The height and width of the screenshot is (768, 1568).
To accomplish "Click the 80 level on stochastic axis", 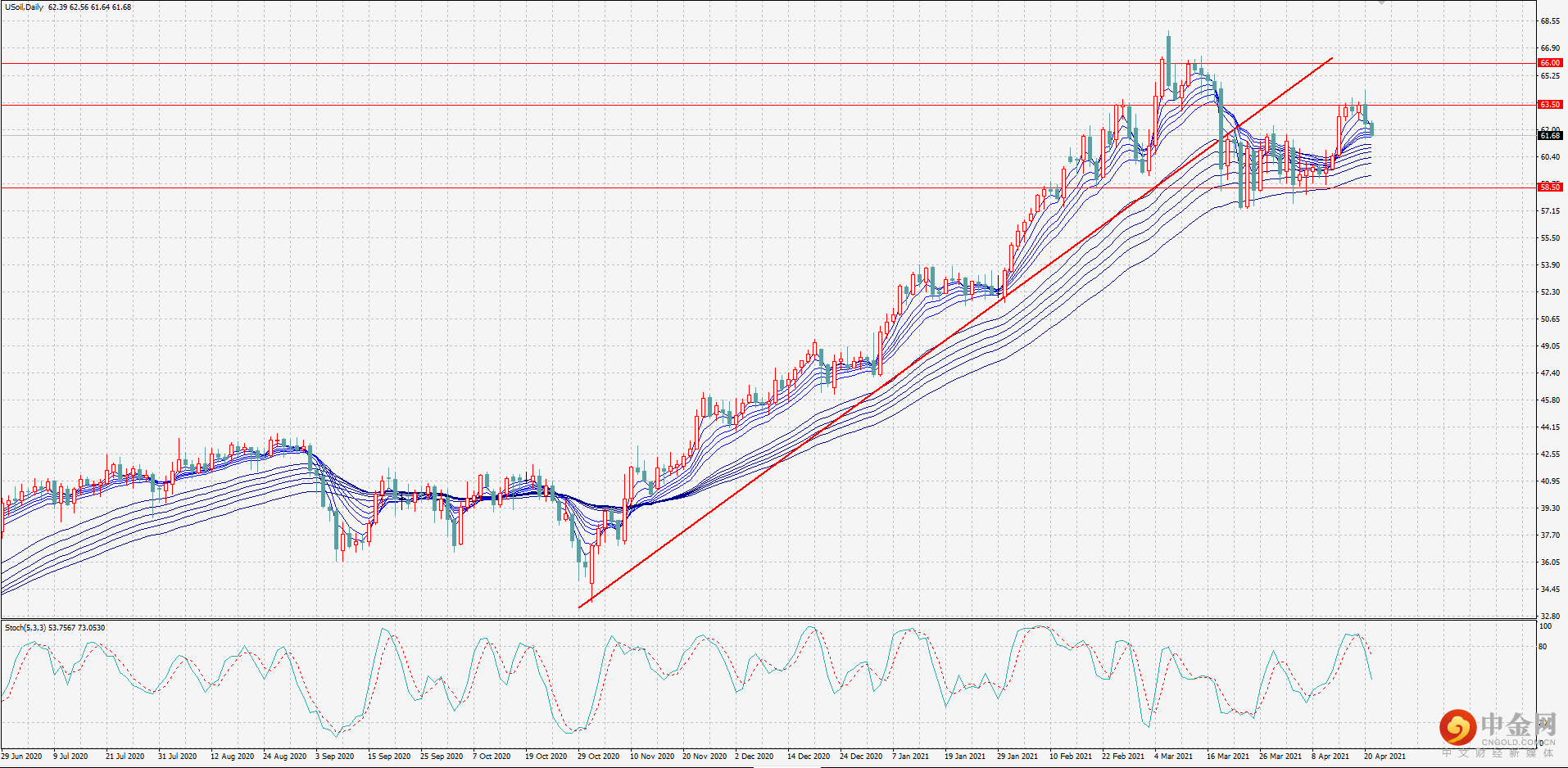I will click(x=1543, y=647).
